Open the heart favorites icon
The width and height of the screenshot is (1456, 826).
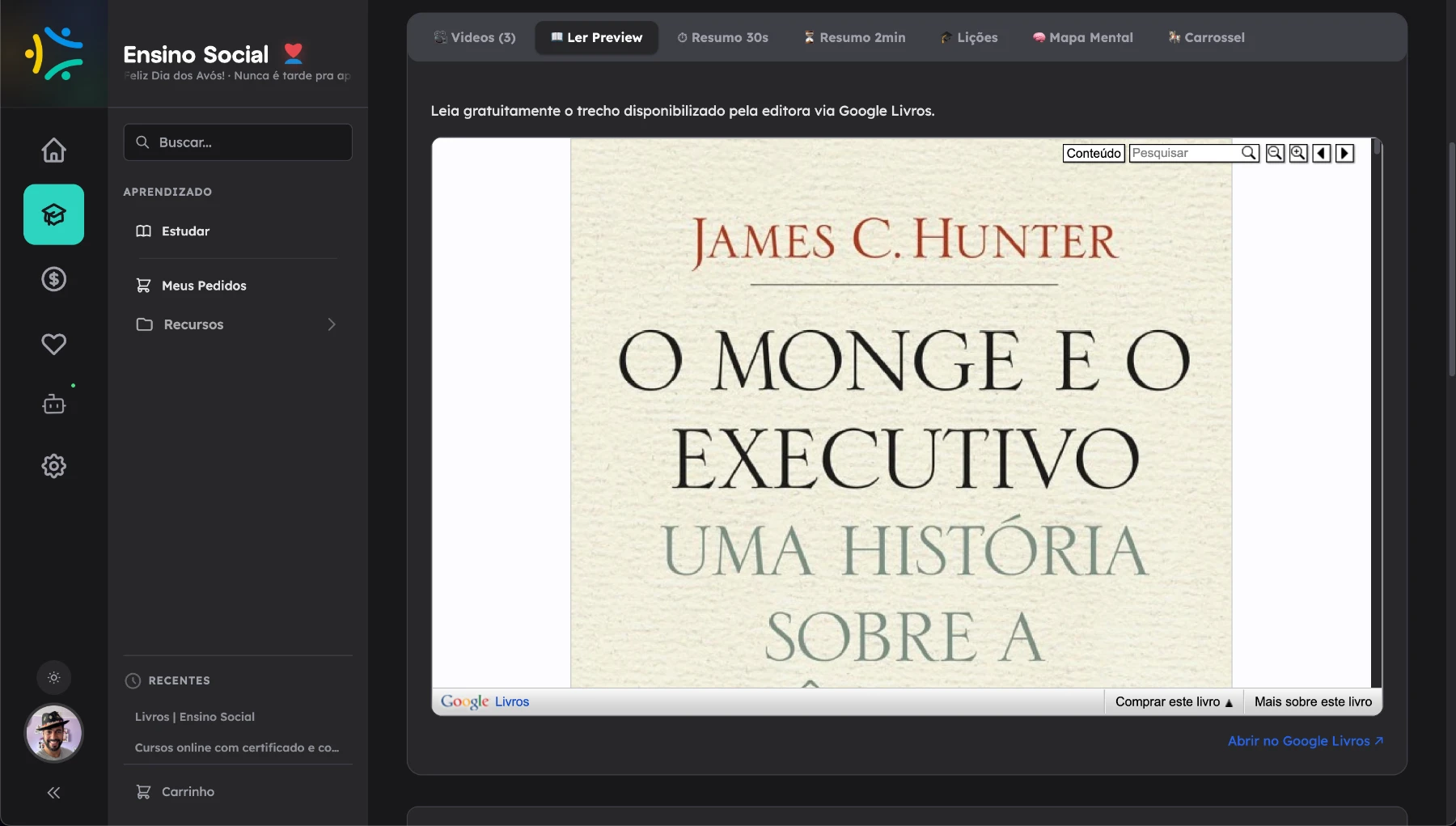pos(53,344)
